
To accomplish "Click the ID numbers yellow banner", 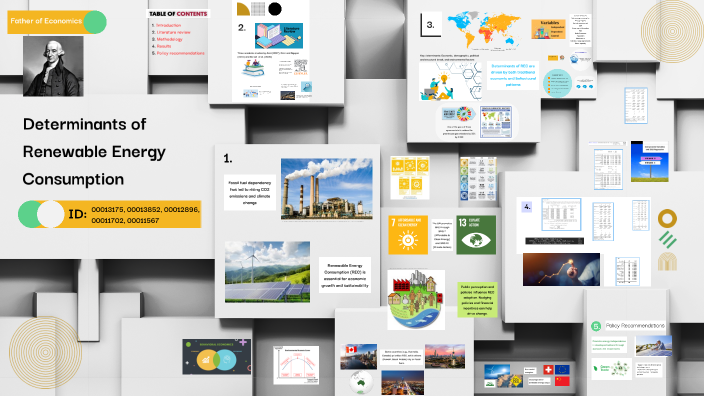I will point(110,214).
